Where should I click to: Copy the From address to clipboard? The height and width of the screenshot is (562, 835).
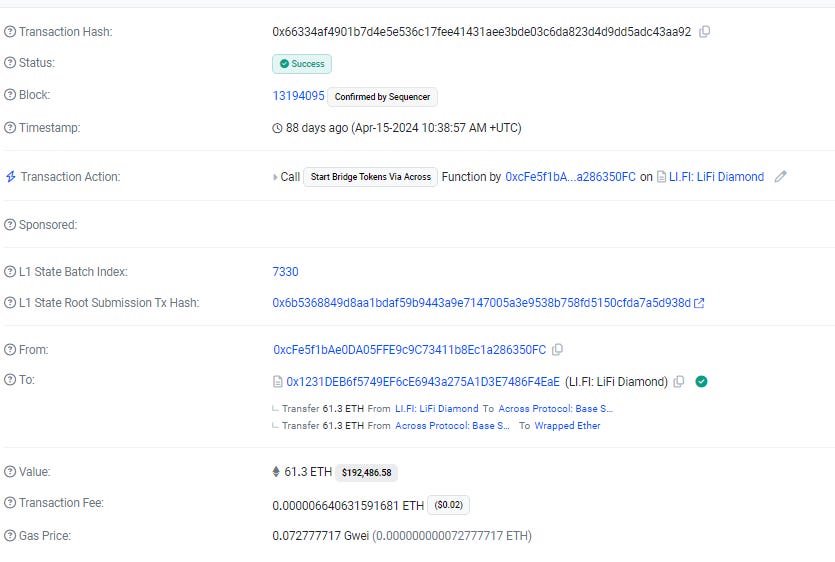(558, 349)
